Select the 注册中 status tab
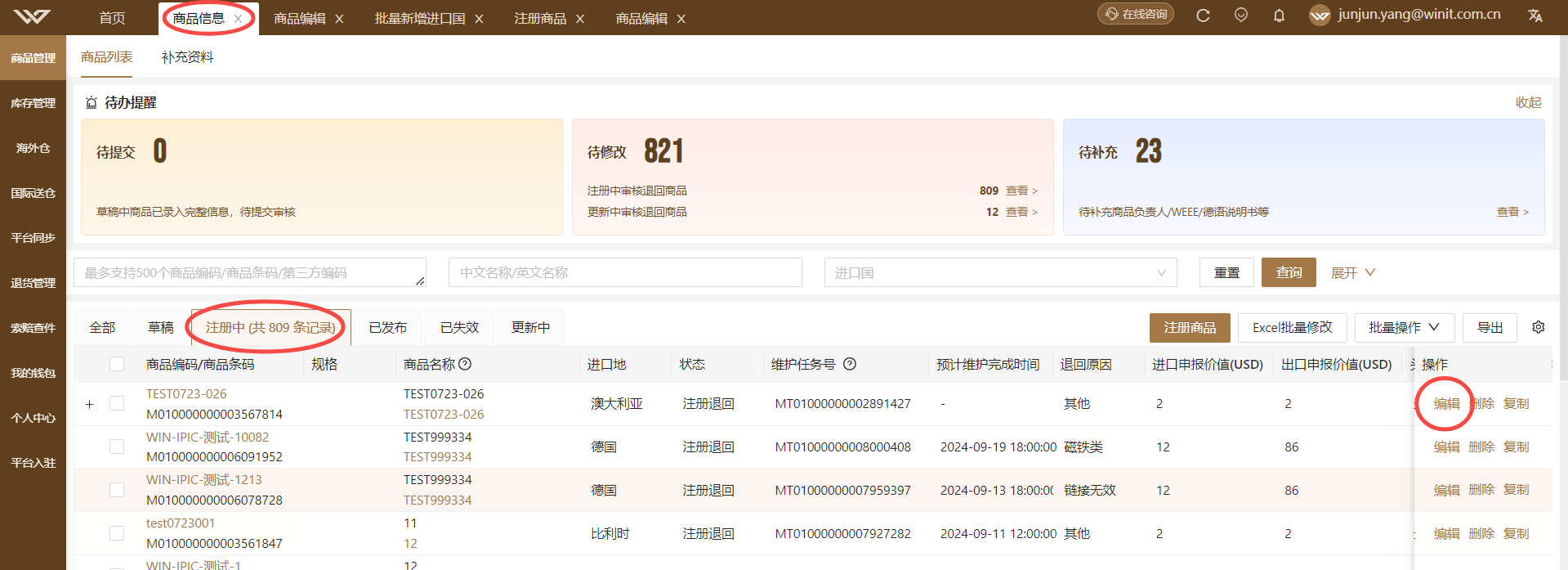This screenshot has height=570, width=1568. [x=270, y=327]
